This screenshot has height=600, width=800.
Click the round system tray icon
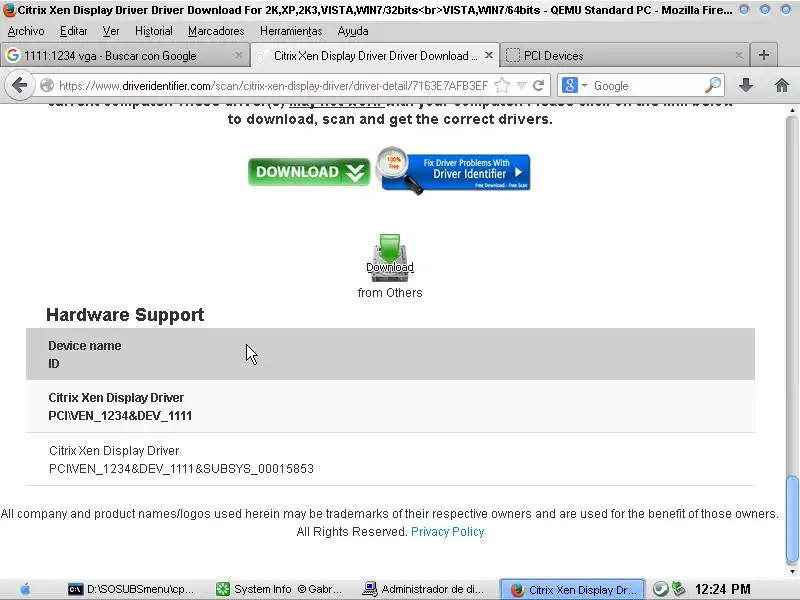pos(660,589)
